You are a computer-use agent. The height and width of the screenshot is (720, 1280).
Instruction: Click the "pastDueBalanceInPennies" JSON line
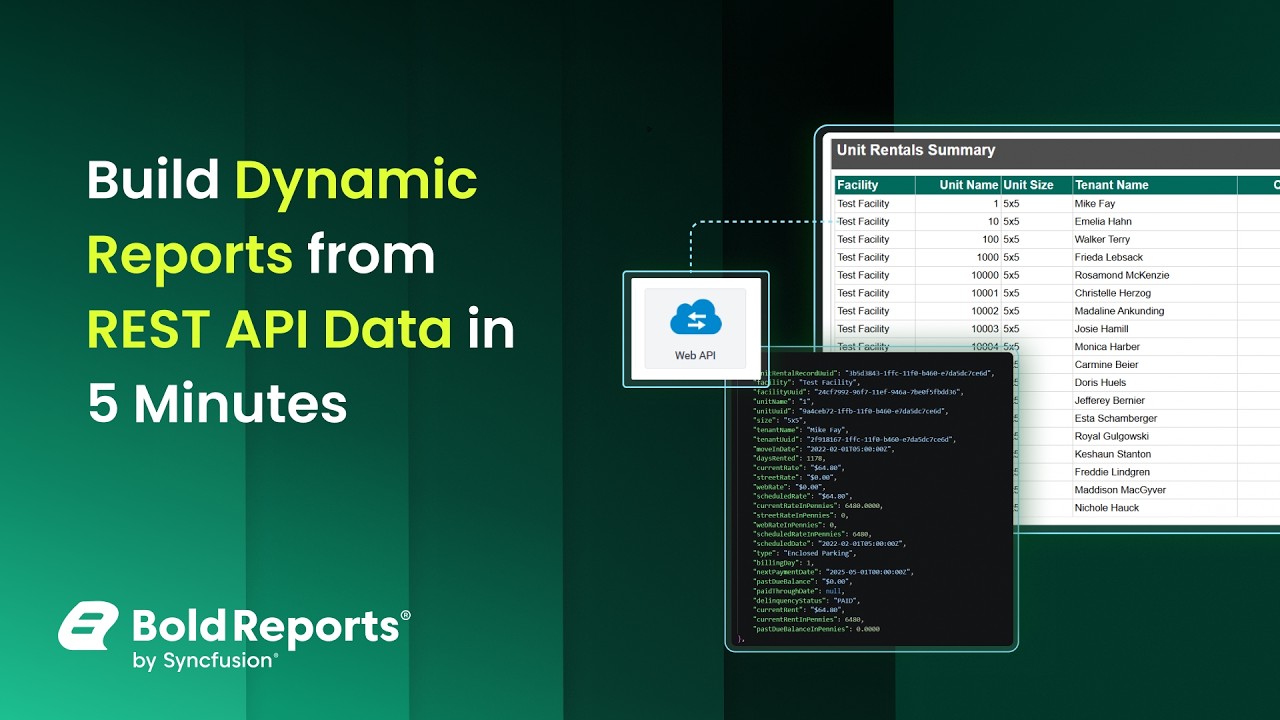[816, 629]
